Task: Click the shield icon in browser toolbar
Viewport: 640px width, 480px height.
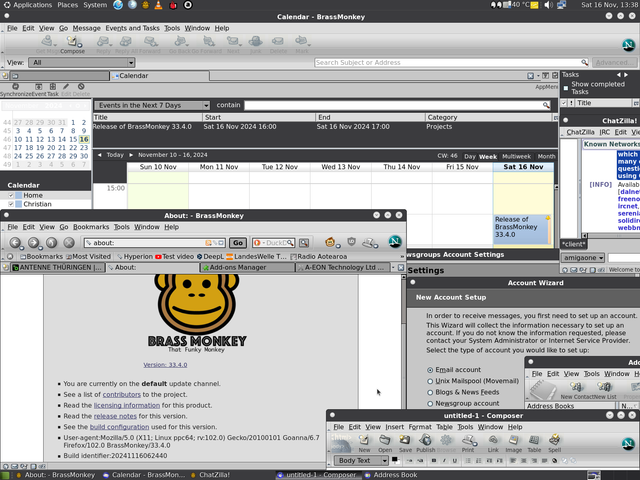Action: pyautogui.click(x=351, y=242)
